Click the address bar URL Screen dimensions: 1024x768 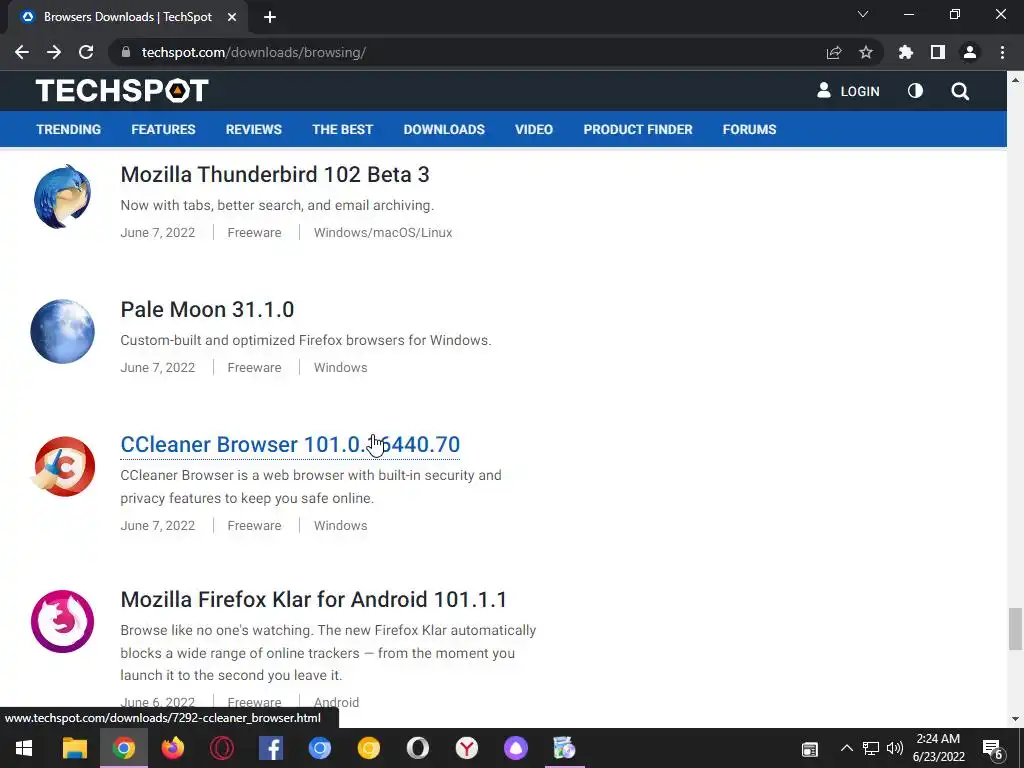pos(253,52)
